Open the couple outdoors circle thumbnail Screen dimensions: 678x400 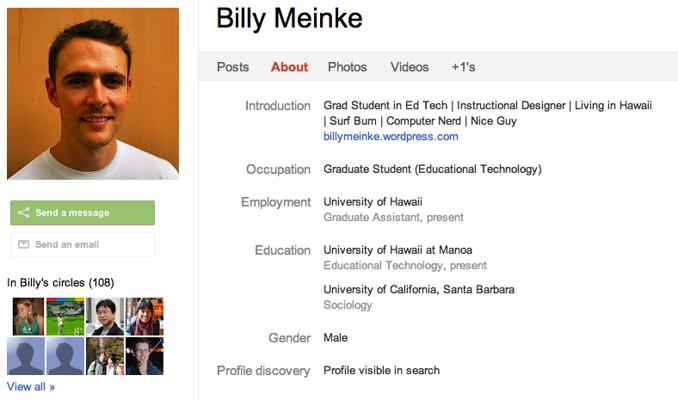tap(105, 356)
